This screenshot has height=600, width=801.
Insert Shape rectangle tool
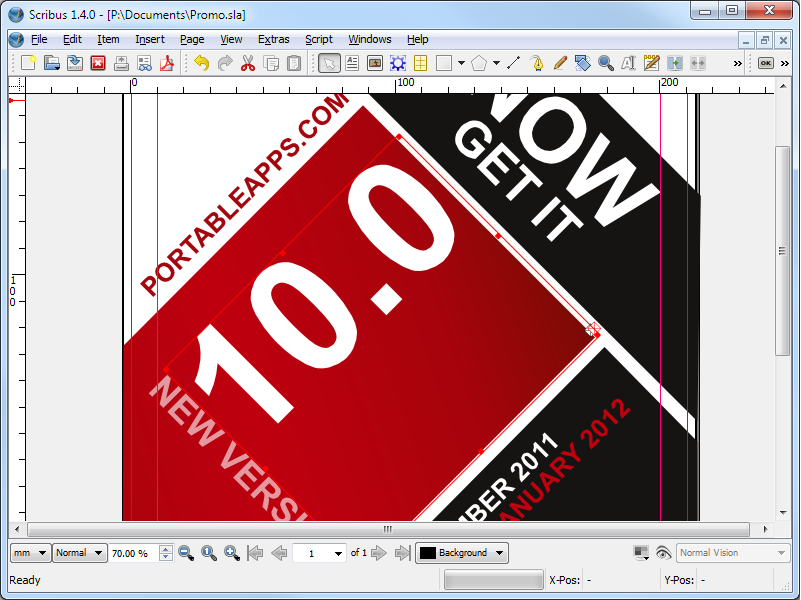pyautogui.click(x=443, y=63)
